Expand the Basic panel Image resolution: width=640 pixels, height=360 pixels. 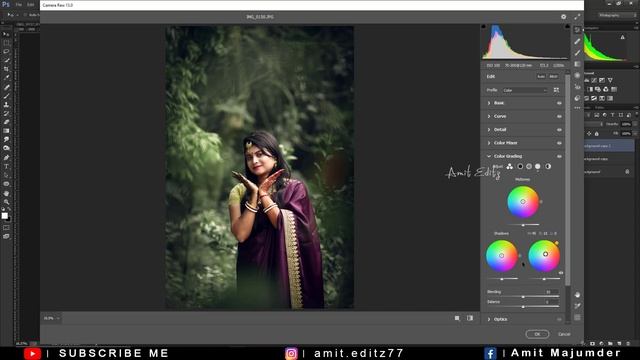point(489,103)
